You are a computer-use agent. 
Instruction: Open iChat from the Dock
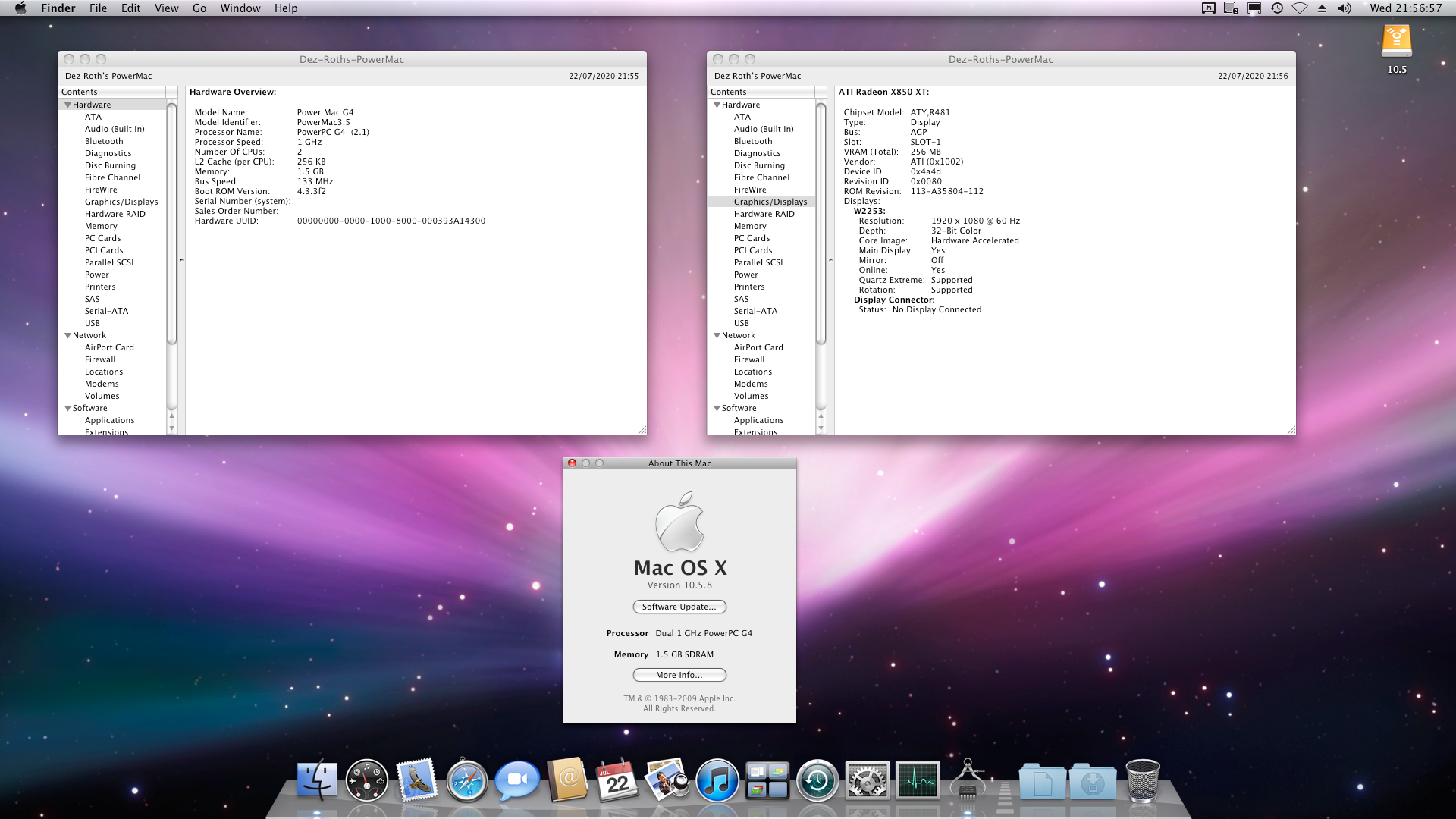pos(516,780)
